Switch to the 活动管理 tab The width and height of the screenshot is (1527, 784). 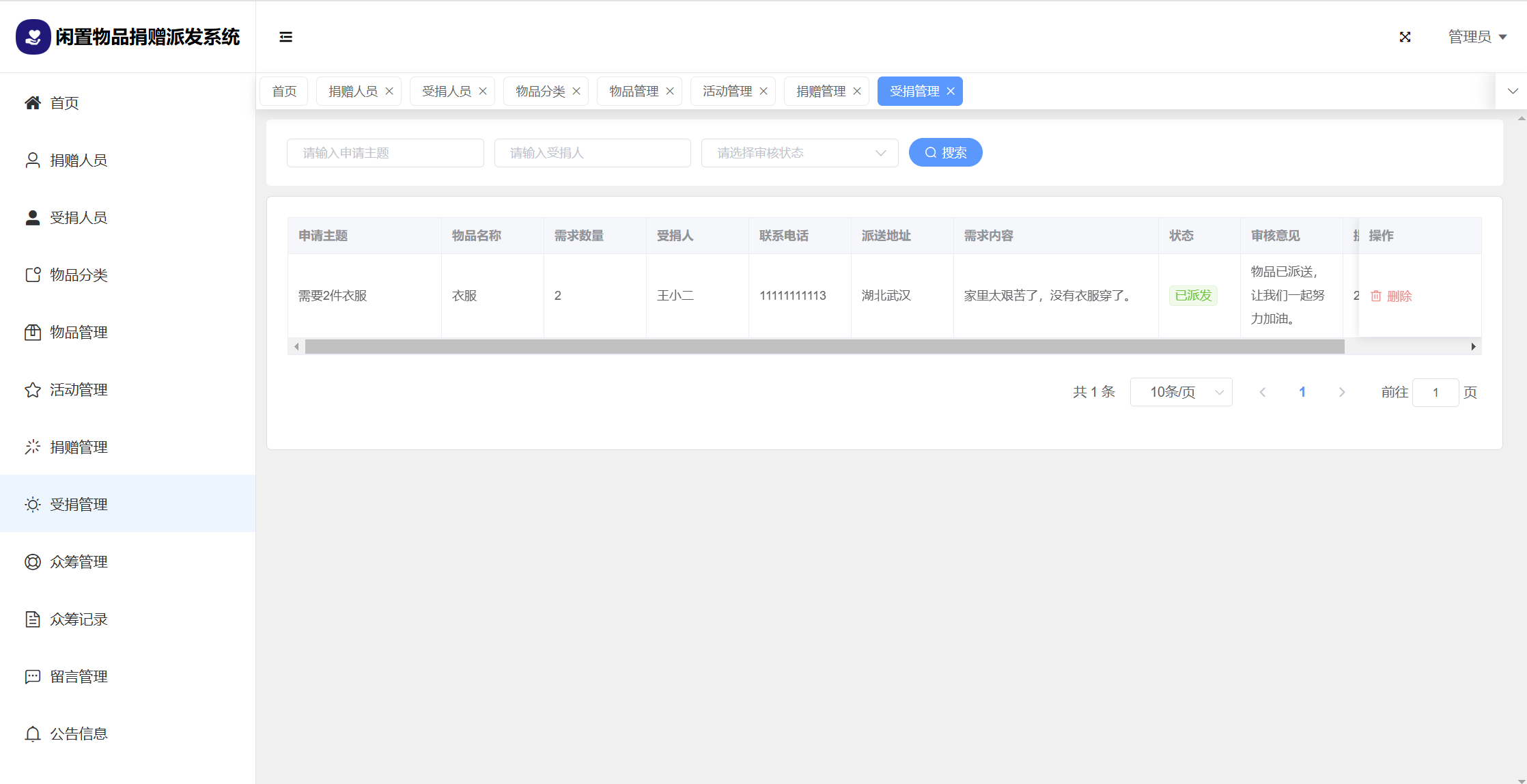(727, 92)
